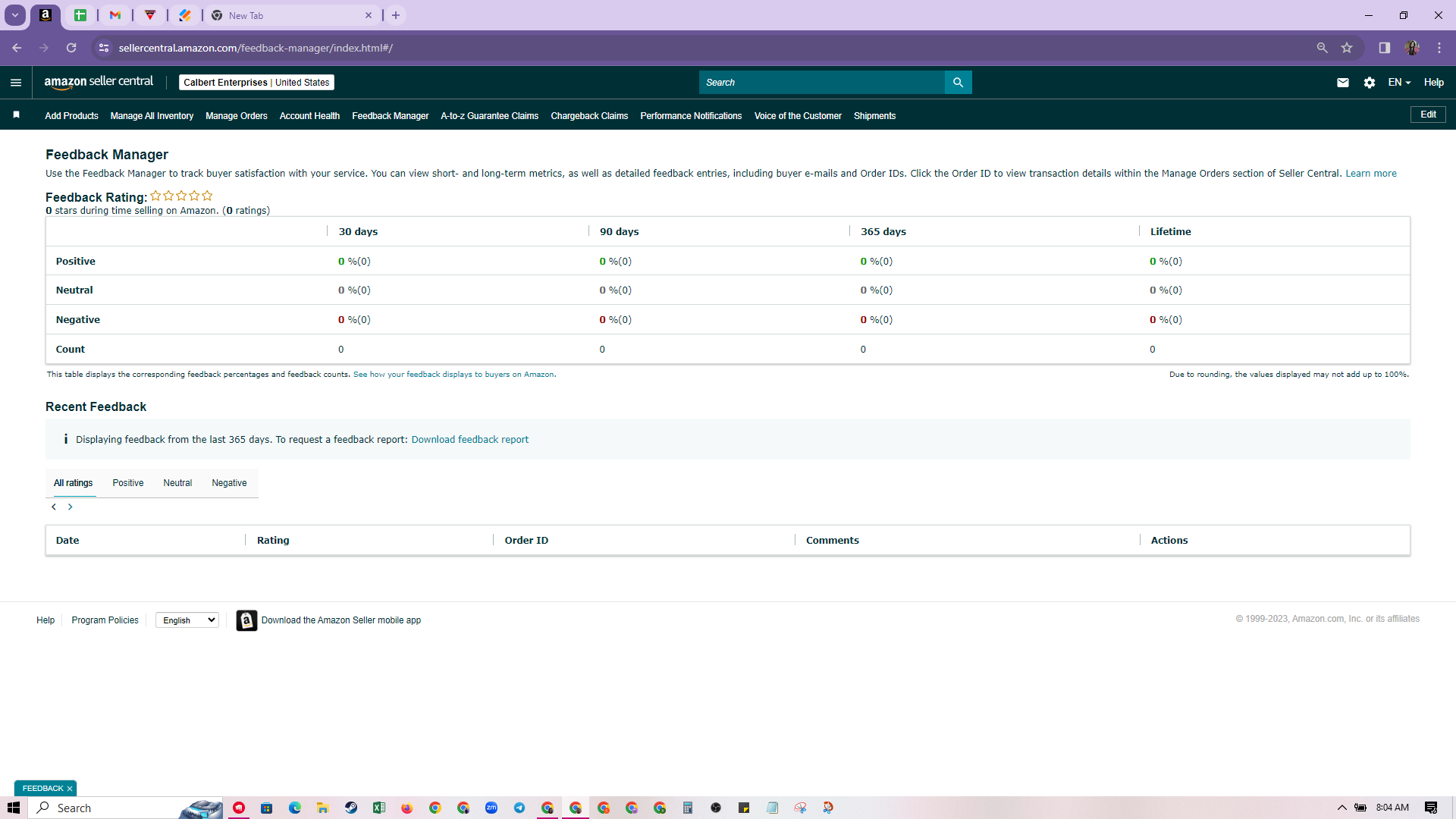Open the Calbert Enterprises account switcher
This screenshot has width=1456, height=819.
click(x=256, y=83)
